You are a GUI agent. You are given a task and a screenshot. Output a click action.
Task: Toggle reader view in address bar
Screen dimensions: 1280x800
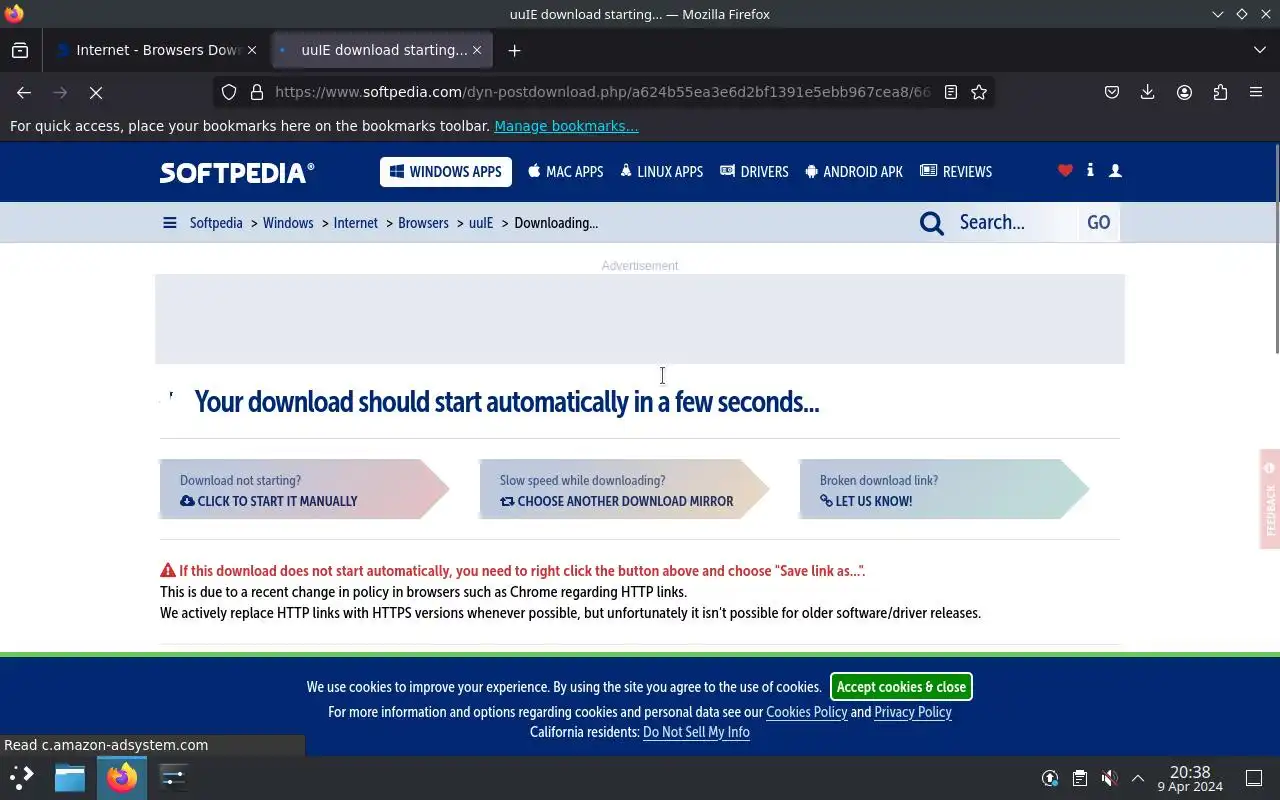pyautogui.click(x=951, y=92)
